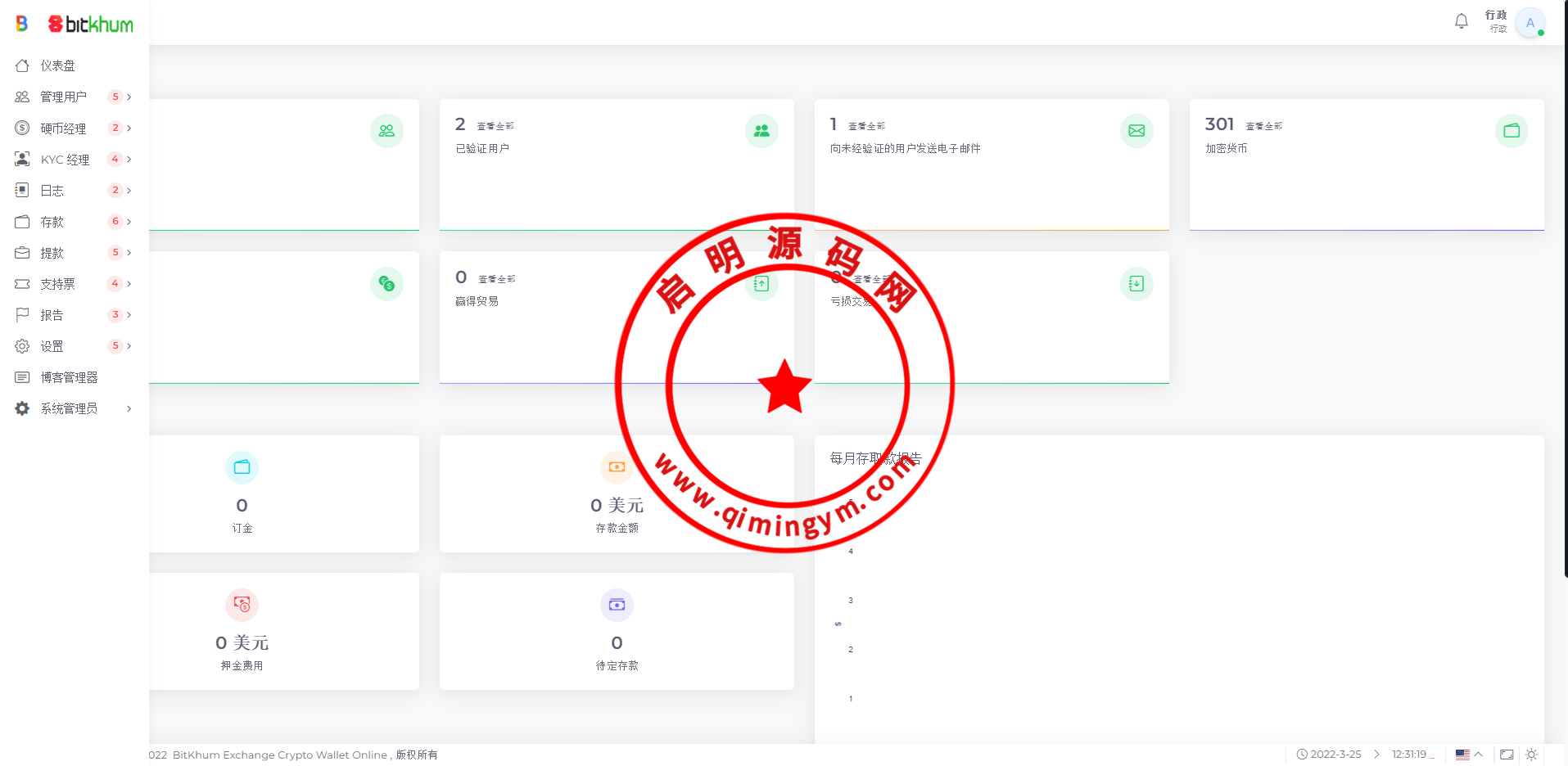This screenshot has width=1568, height=766.
Task: Click the unverified email envelope icon
Action: pyautogui.click(x=1136, y=131)
